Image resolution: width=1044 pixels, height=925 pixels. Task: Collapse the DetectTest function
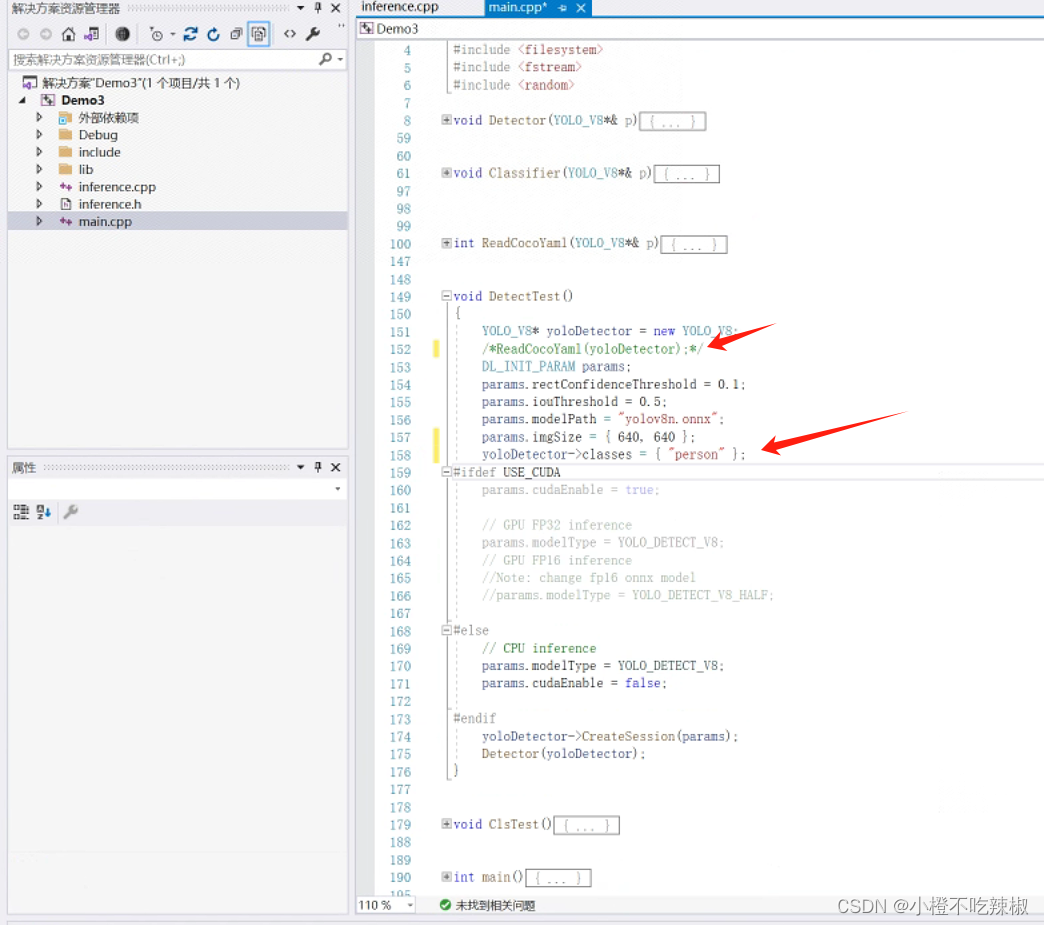(x=446, y=296)
